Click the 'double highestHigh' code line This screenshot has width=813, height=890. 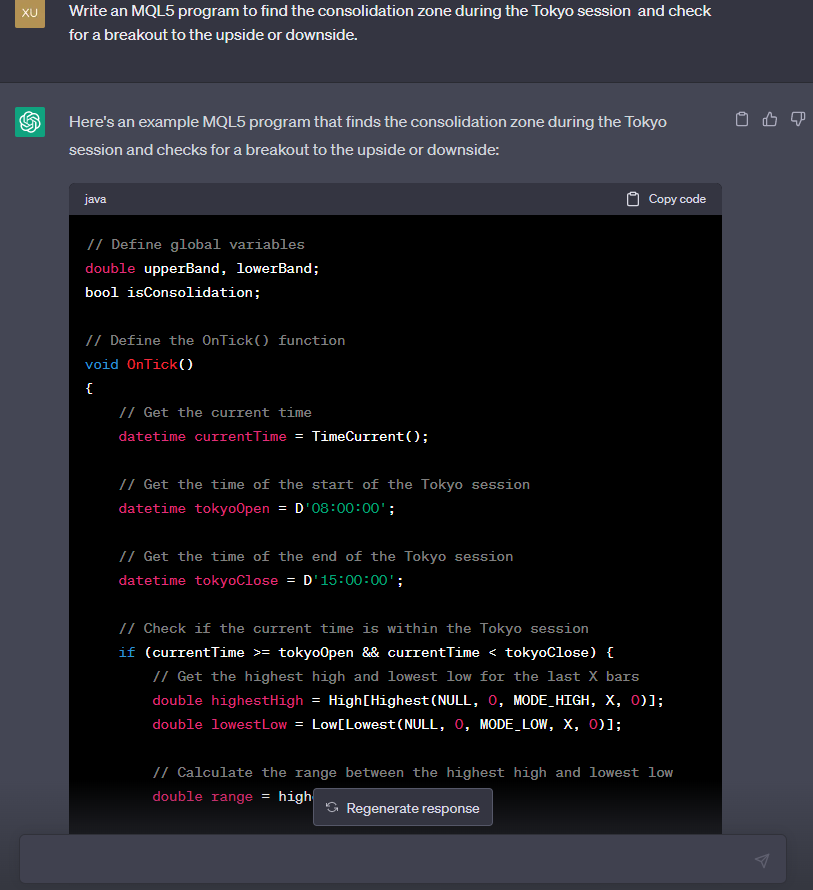408,700
